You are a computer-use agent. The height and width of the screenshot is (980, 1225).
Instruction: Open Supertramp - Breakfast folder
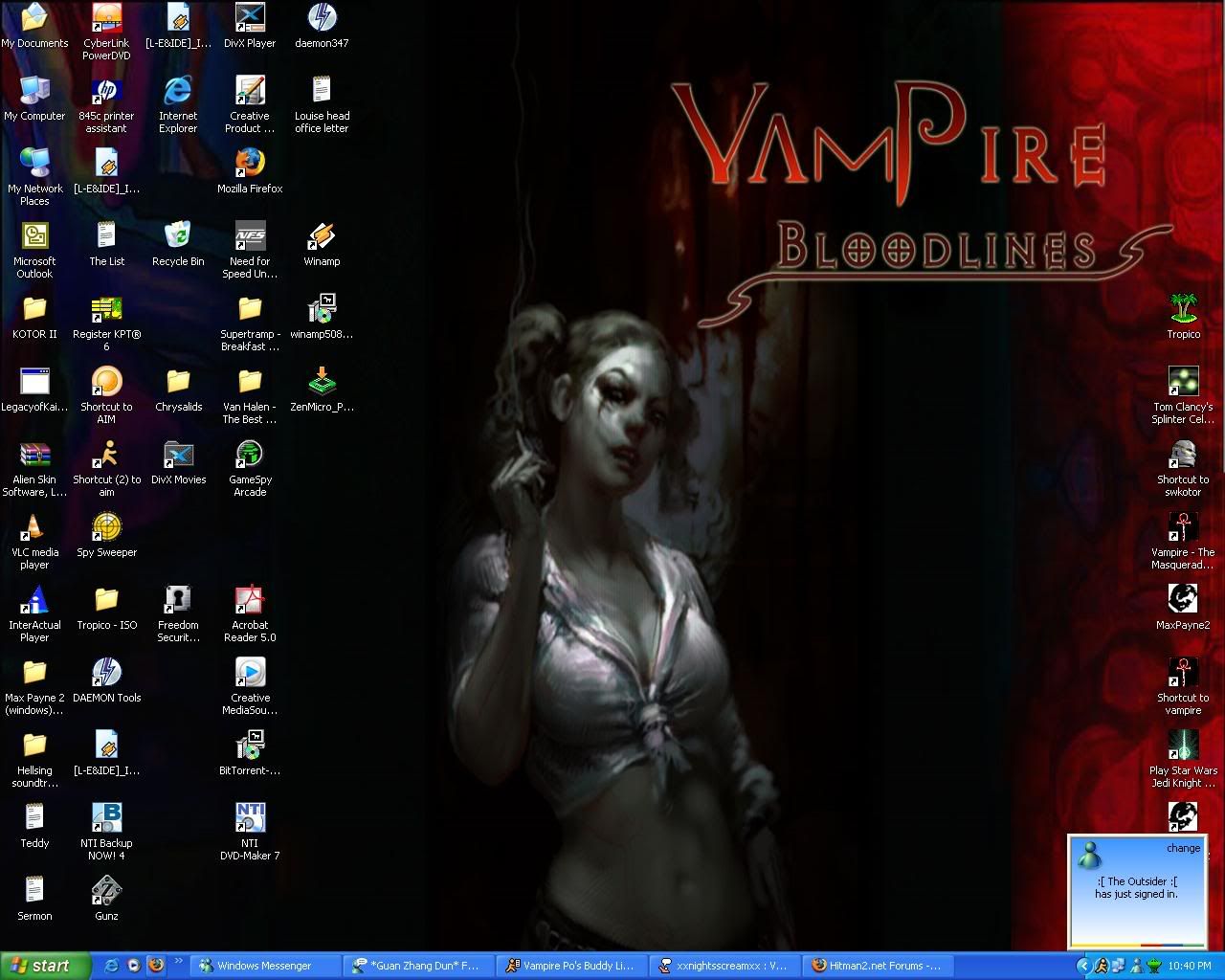coord(250,322)
